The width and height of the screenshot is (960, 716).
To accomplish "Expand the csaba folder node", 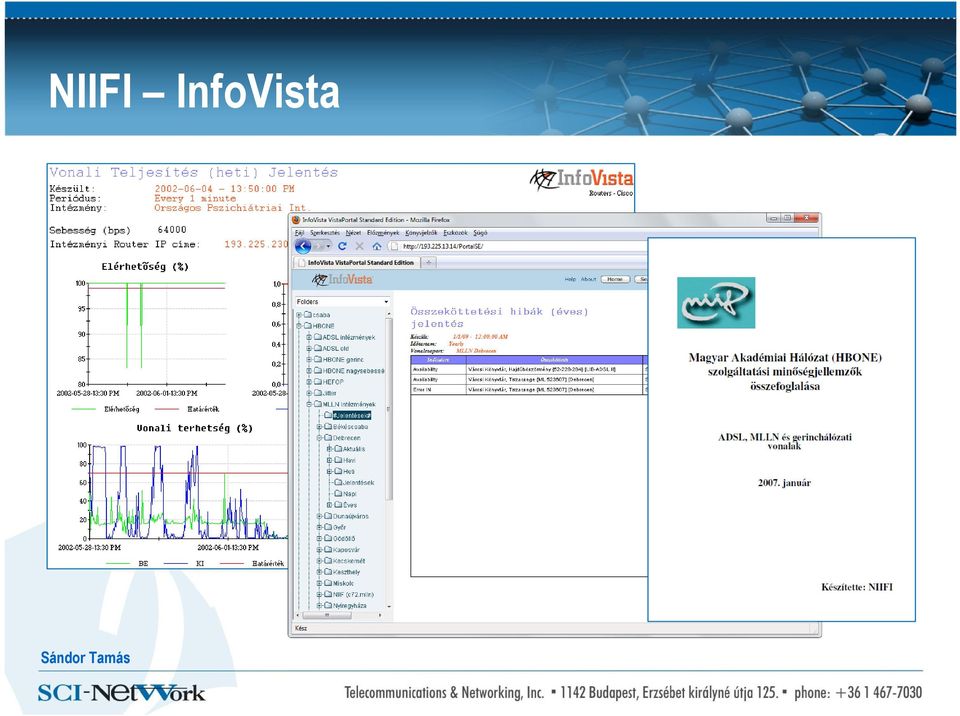I will click(x=299, y=315).
